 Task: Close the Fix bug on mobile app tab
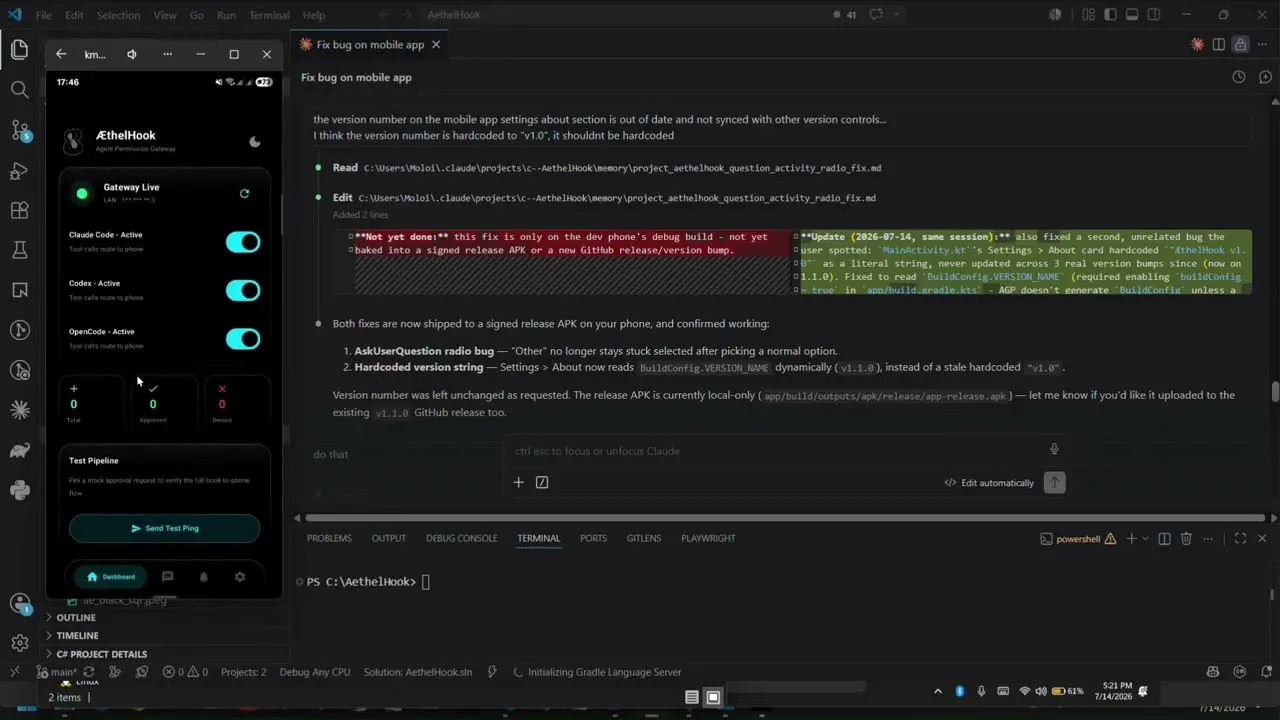(435, 45)
